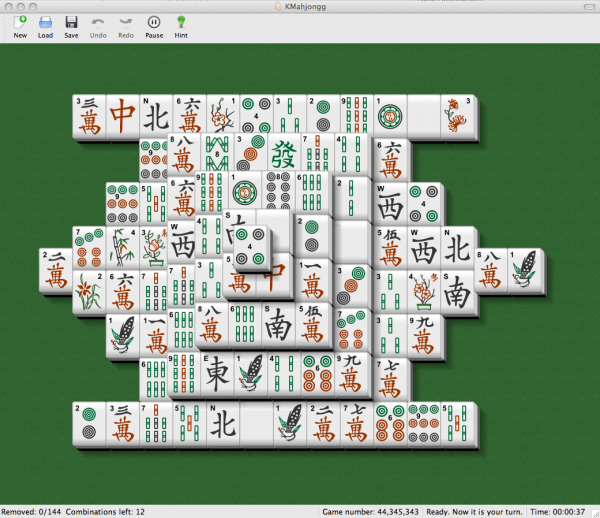Viewport: 600px width, 518px height.
Task: Click the "Time: 00:00:37" timer display
Action: point(558,512)
